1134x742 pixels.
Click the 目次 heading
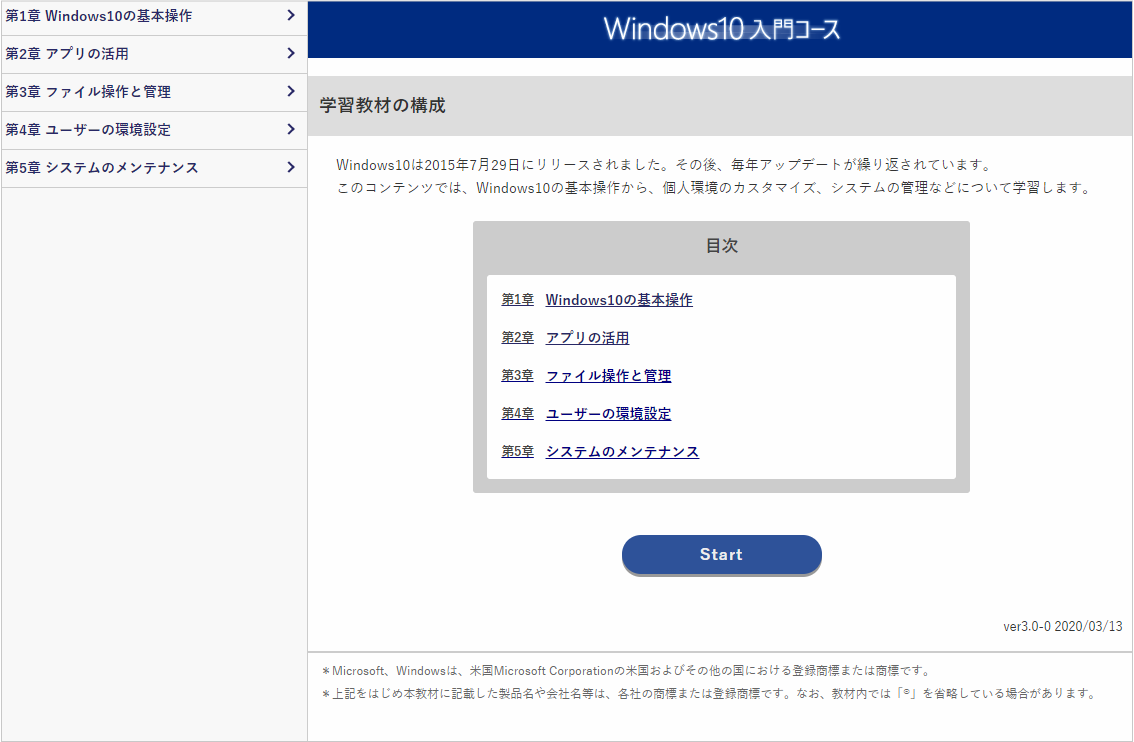(722, 246)
